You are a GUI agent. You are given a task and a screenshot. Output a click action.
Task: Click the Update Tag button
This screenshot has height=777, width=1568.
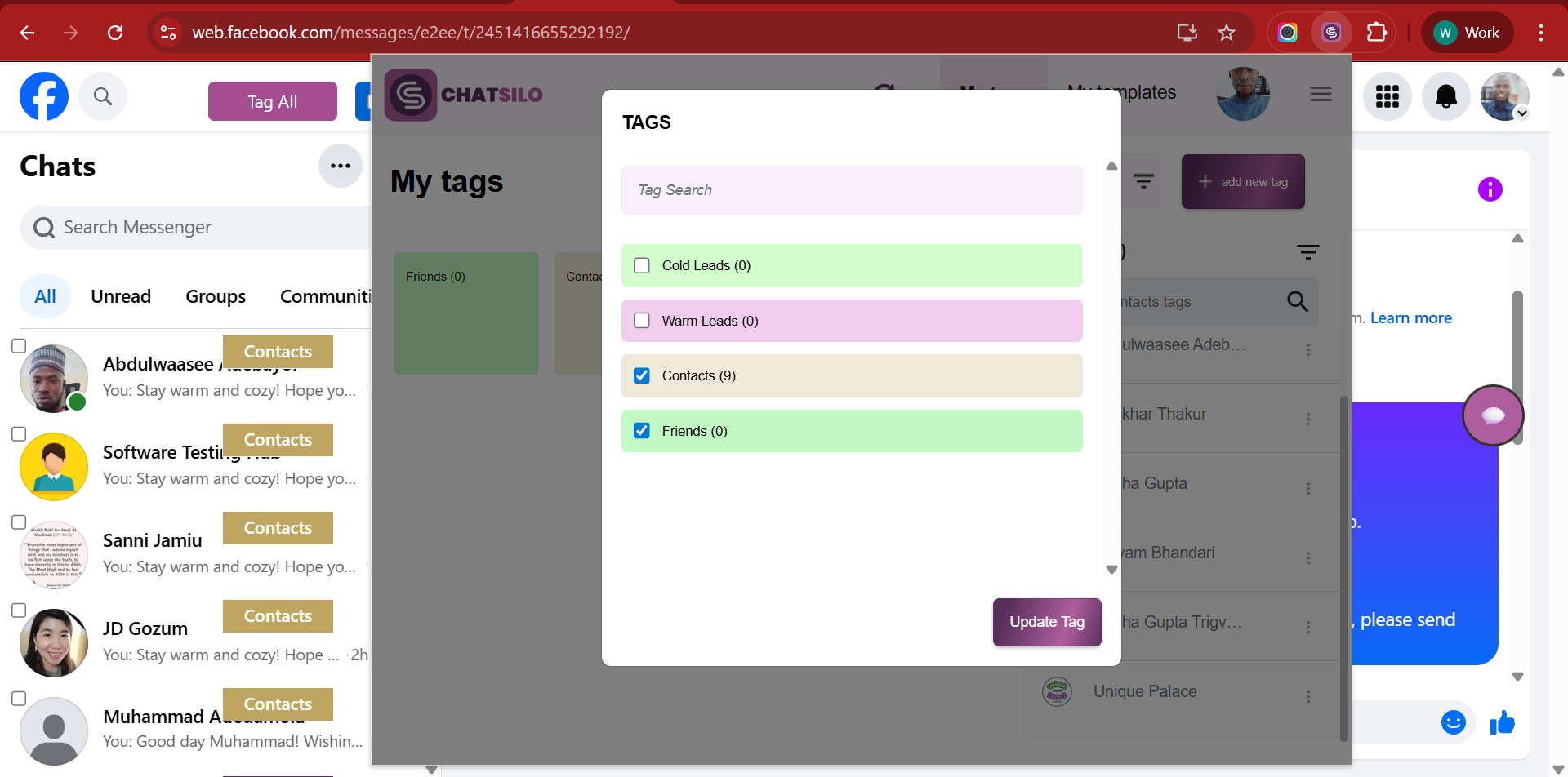[1047, 622]
